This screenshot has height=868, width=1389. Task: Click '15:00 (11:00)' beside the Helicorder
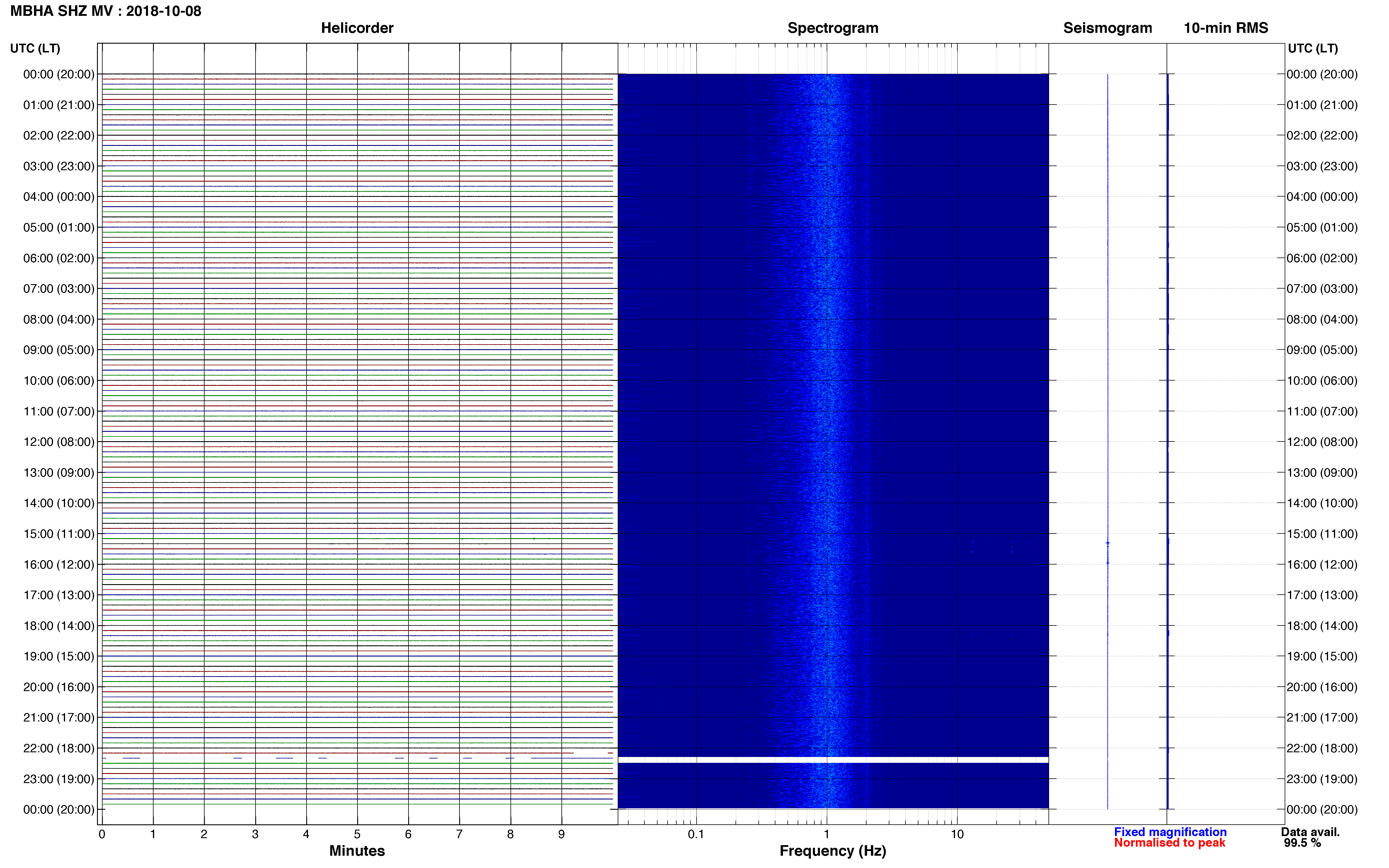click(59, 534)
